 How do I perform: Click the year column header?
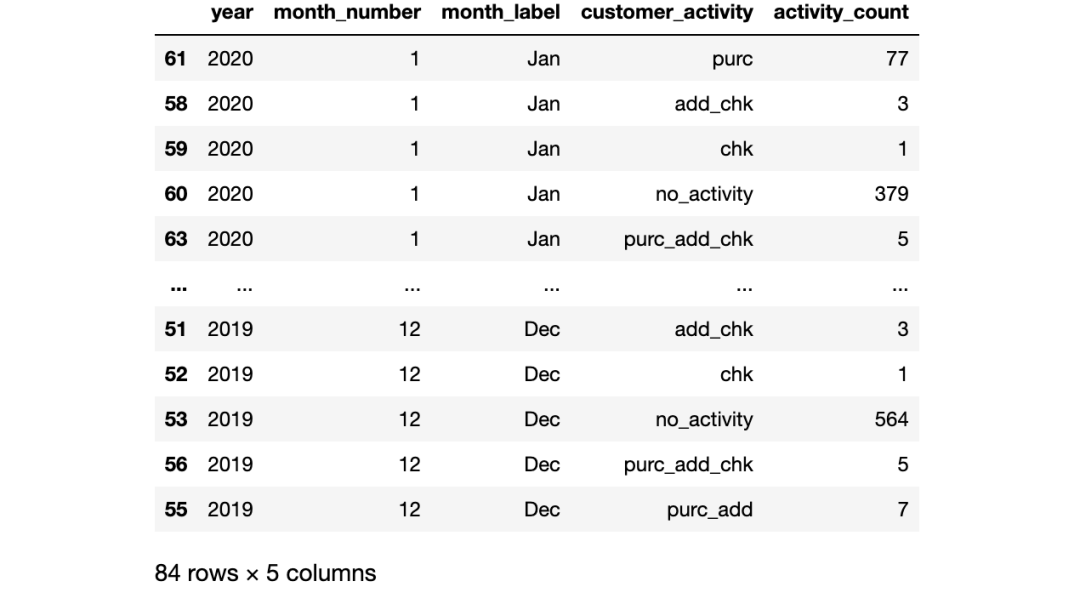[x=231, y=12]
